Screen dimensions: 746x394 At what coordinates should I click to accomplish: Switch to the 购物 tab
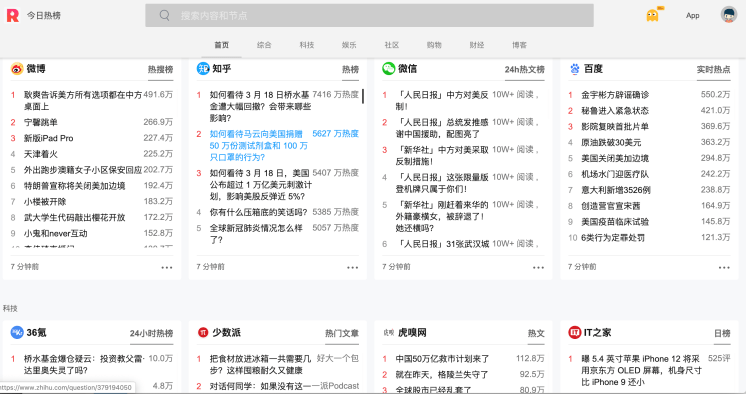[434, 45]
